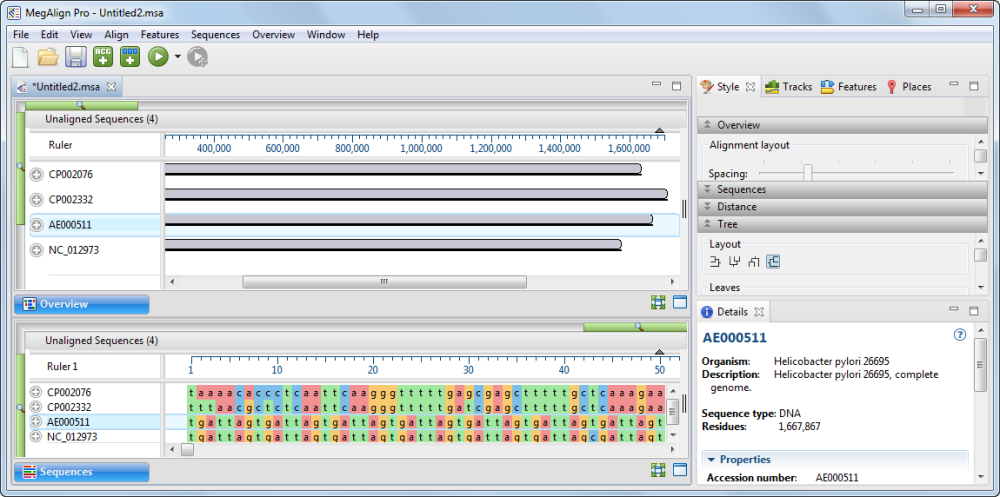Open the Edit menu
The height and width of the screenshot is (497, 1000).
click(50, 34)
